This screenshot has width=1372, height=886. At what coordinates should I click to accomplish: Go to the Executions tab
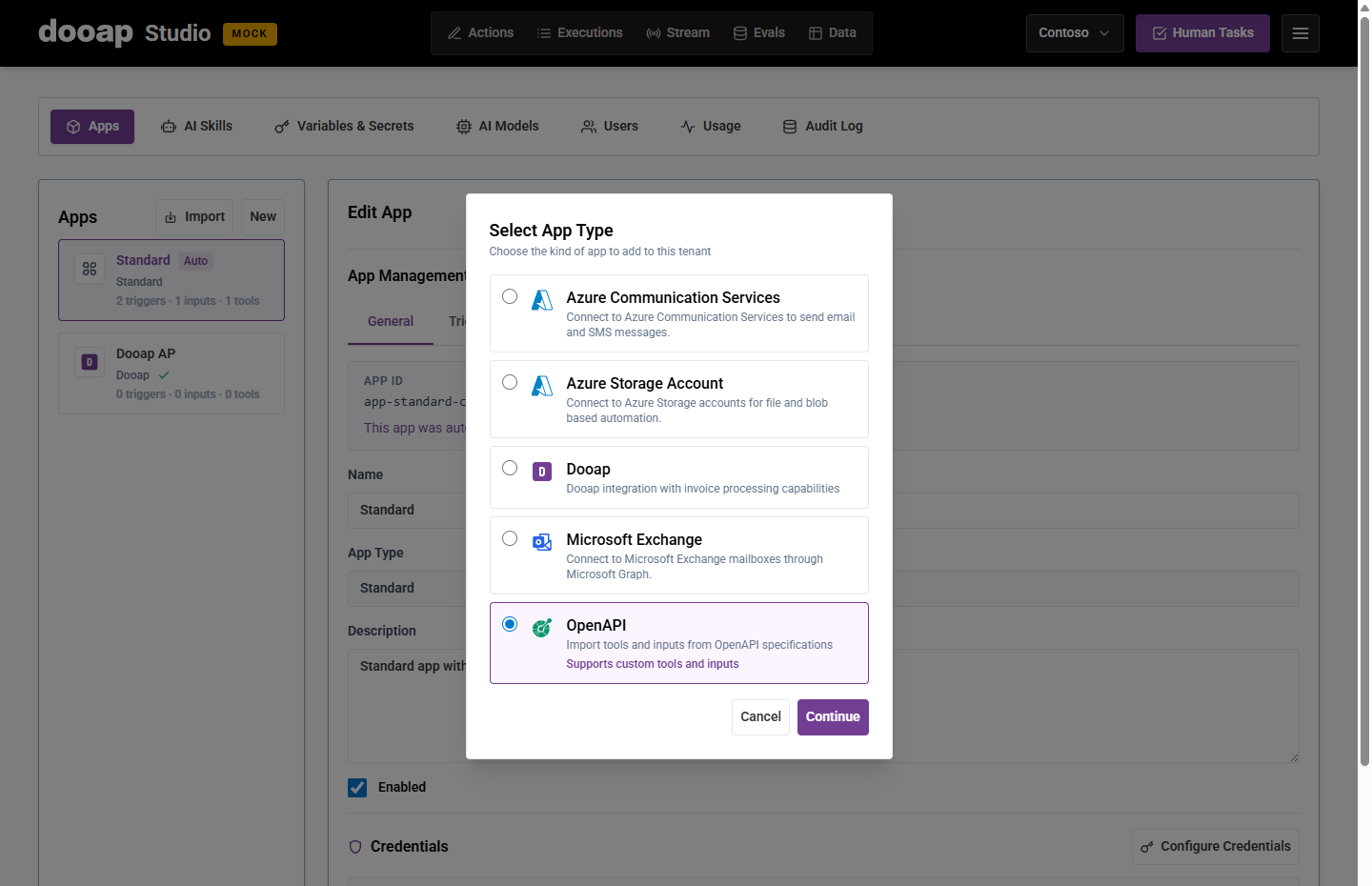pos(580,33)
